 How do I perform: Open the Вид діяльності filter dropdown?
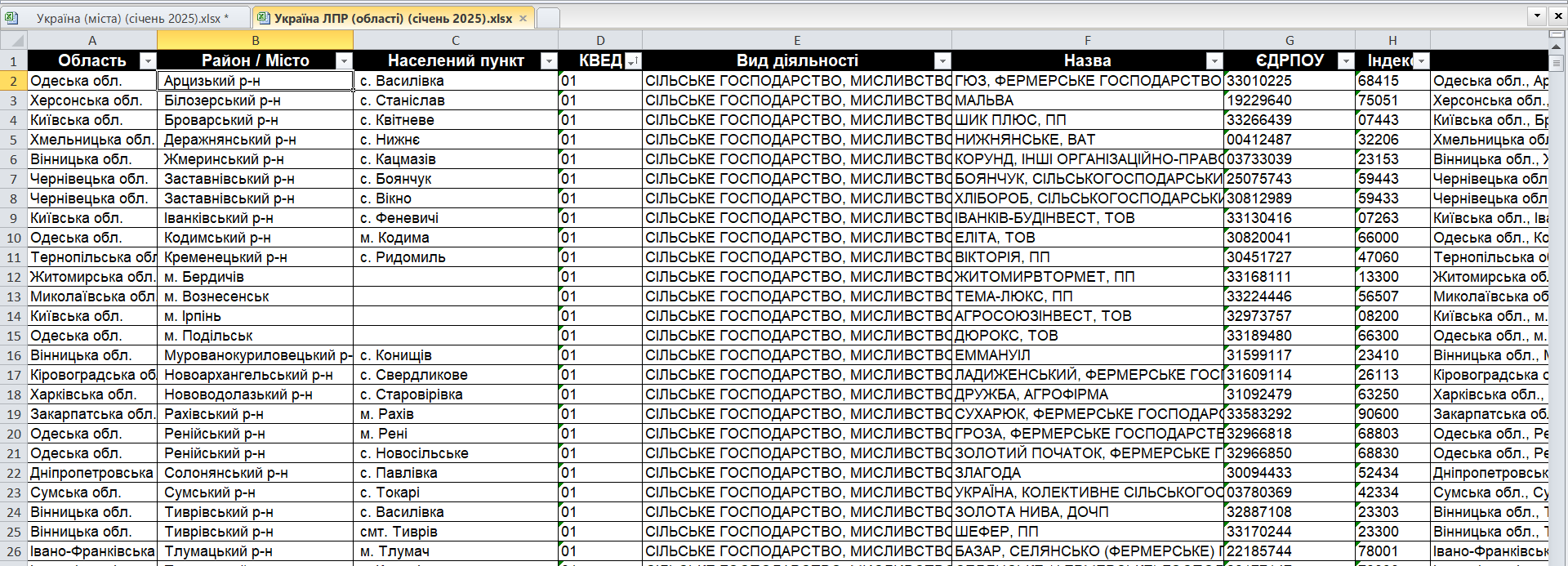click(x=942, y=61)
